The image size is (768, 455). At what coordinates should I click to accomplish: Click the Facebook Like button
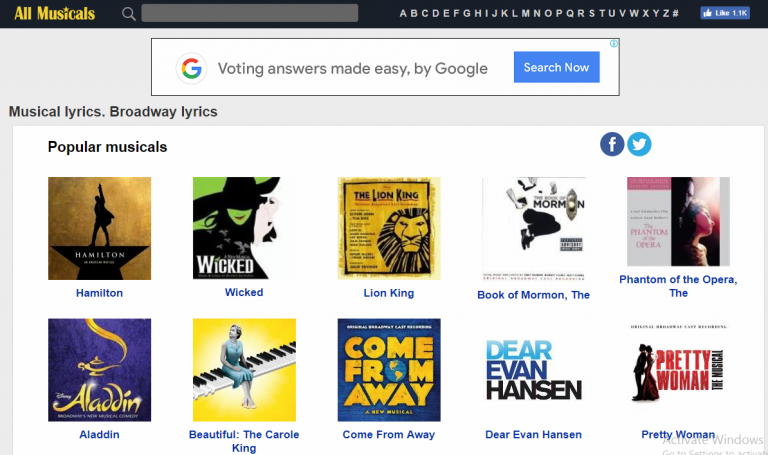point(725,13)
